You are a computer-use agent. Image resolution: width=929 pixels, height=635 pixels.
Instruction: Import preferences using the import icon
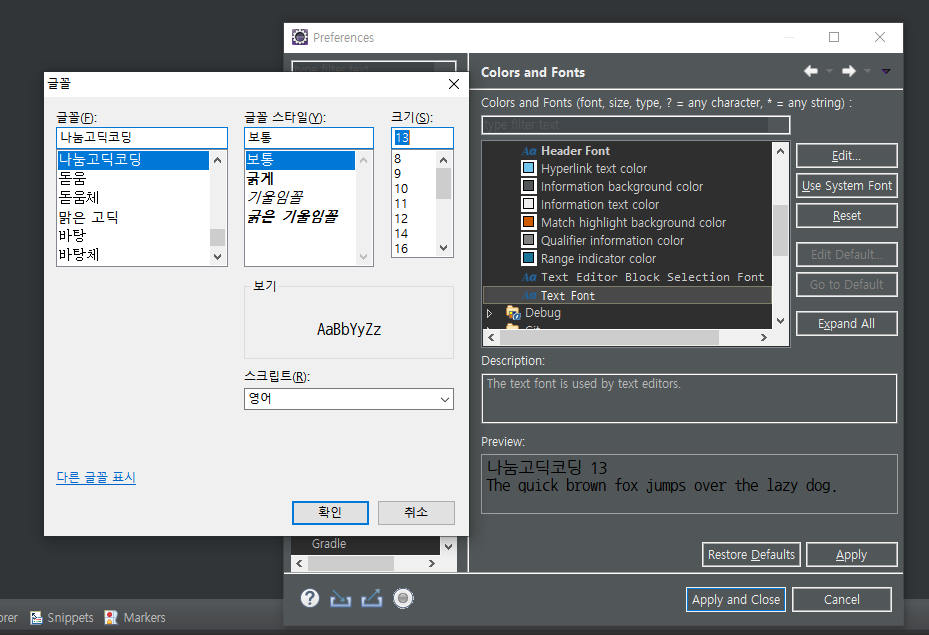pyautogui.click(x=340, y=598)
